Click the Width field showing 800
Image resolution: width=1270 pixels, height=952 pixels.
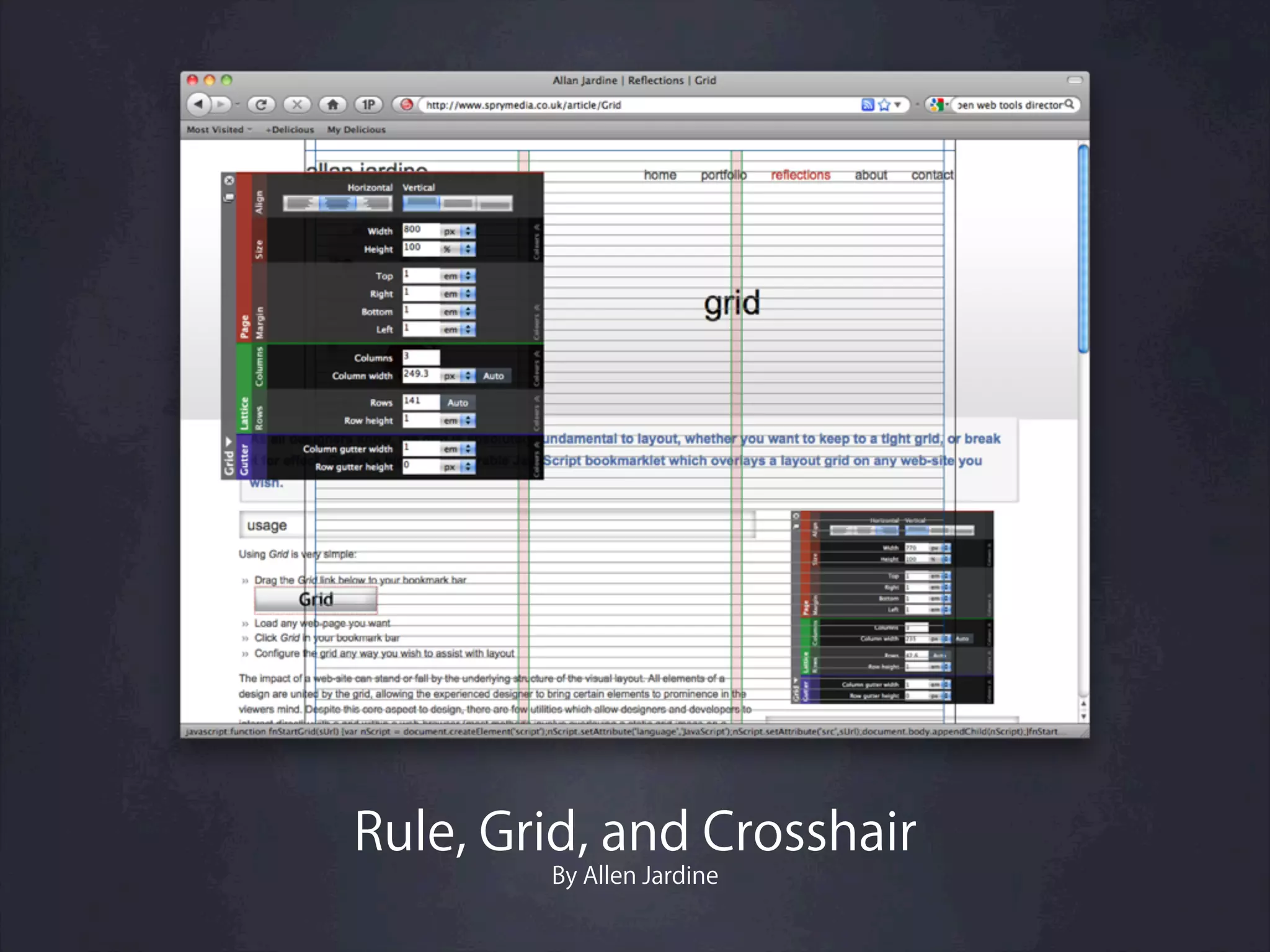[x=421, y=231]
